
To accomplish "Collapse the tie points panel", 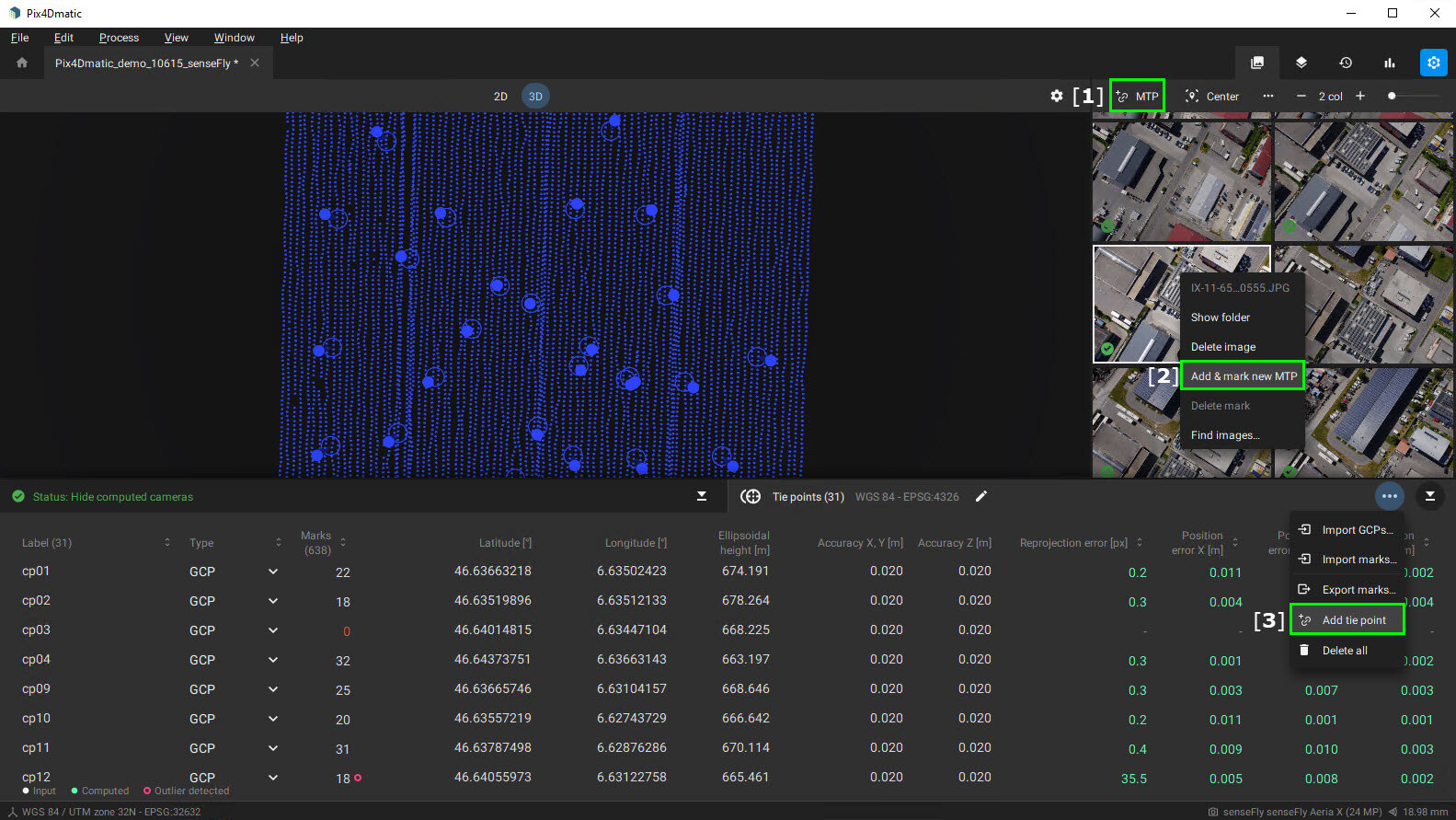I will click(1429, 496).
